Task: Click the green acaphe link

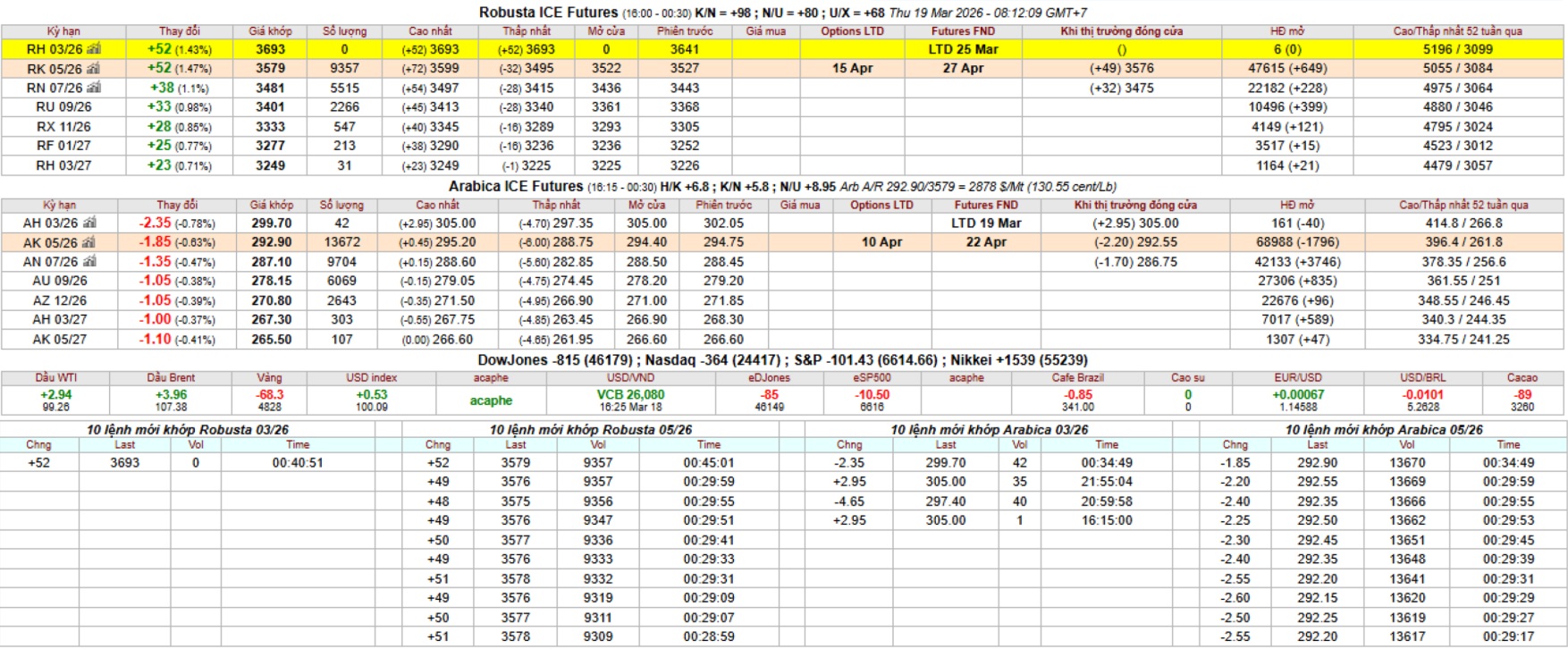Action: (x=491, y=400)
